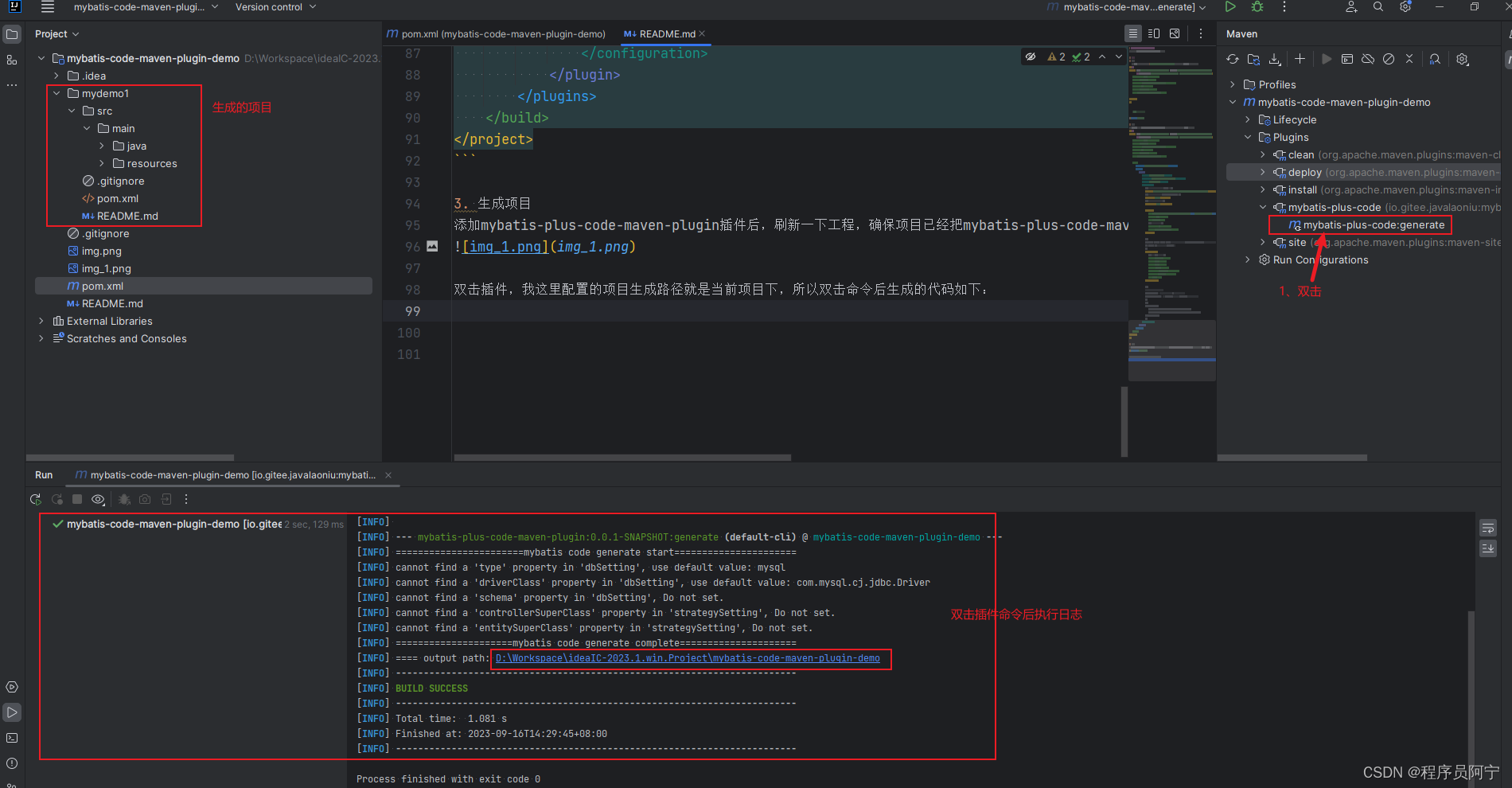Open editor tabs more options menu
Viewport: 1512px width, 788px height.
tap(1201, 33)
